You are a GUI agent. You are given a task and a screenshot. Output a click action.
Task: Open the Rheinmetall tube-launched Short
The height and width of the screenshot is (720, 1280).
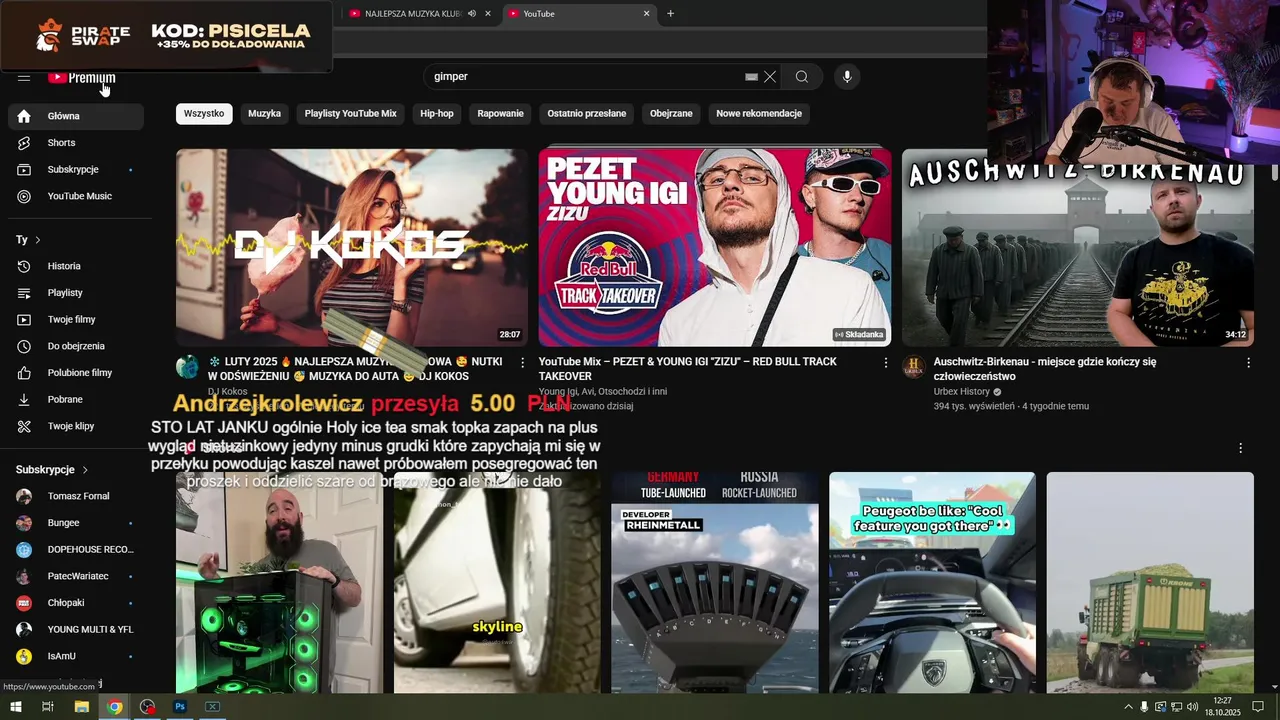pos(715,583)
